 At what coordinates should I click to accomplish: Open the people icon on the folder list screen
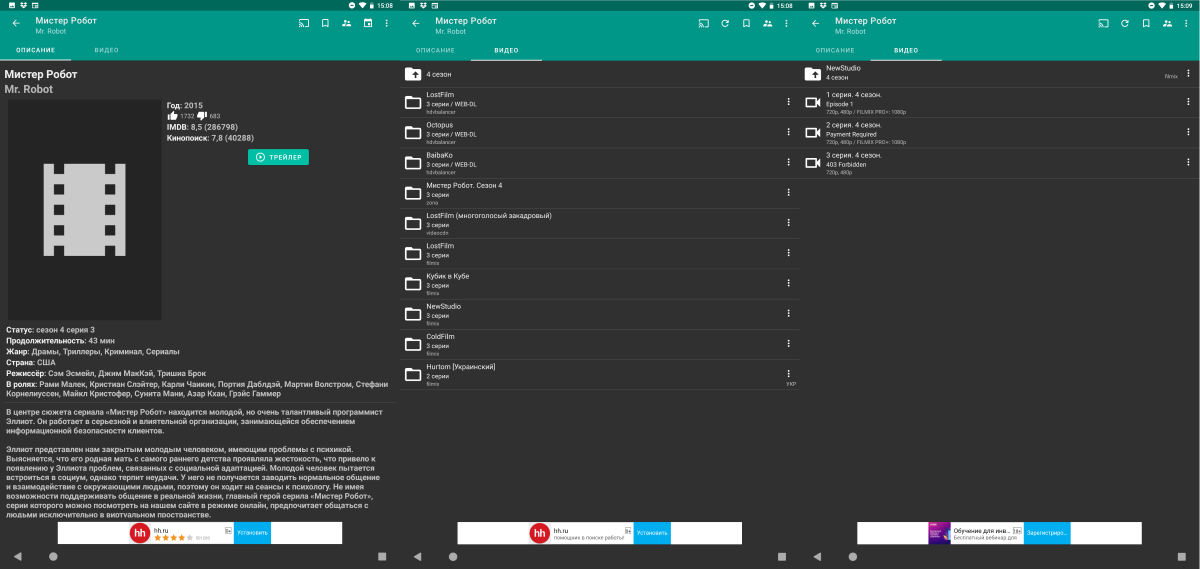[767, 23]
